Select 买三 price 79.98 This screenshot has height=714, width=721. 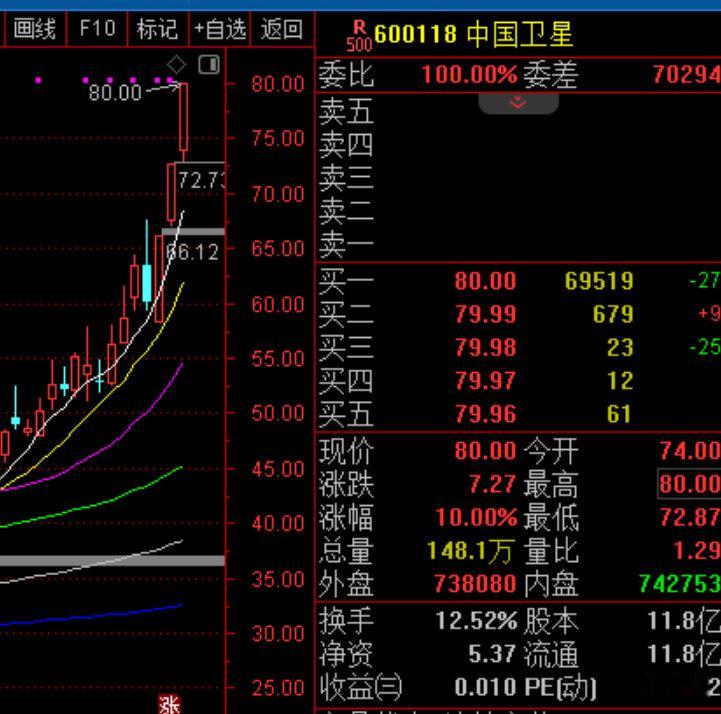[485, 348]
